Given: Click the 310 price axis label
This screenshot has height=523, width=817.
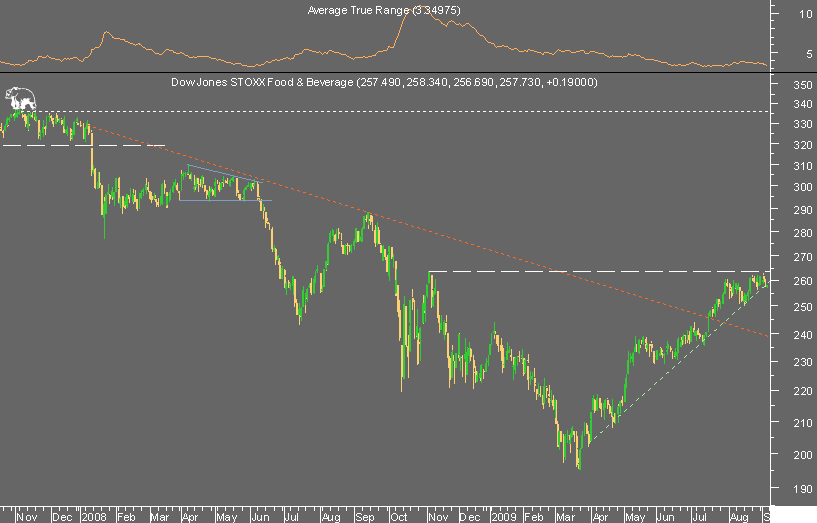Looking at the screenshot, I should tap(803, 166).
